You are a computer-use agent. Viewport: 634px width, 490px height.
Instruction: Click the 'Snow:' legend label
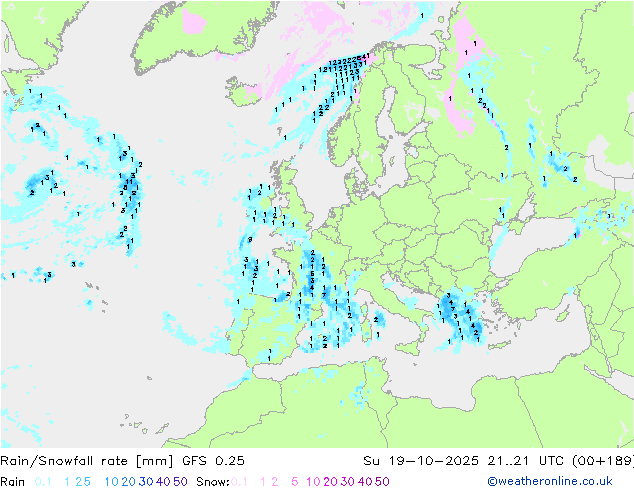(213, 482)
